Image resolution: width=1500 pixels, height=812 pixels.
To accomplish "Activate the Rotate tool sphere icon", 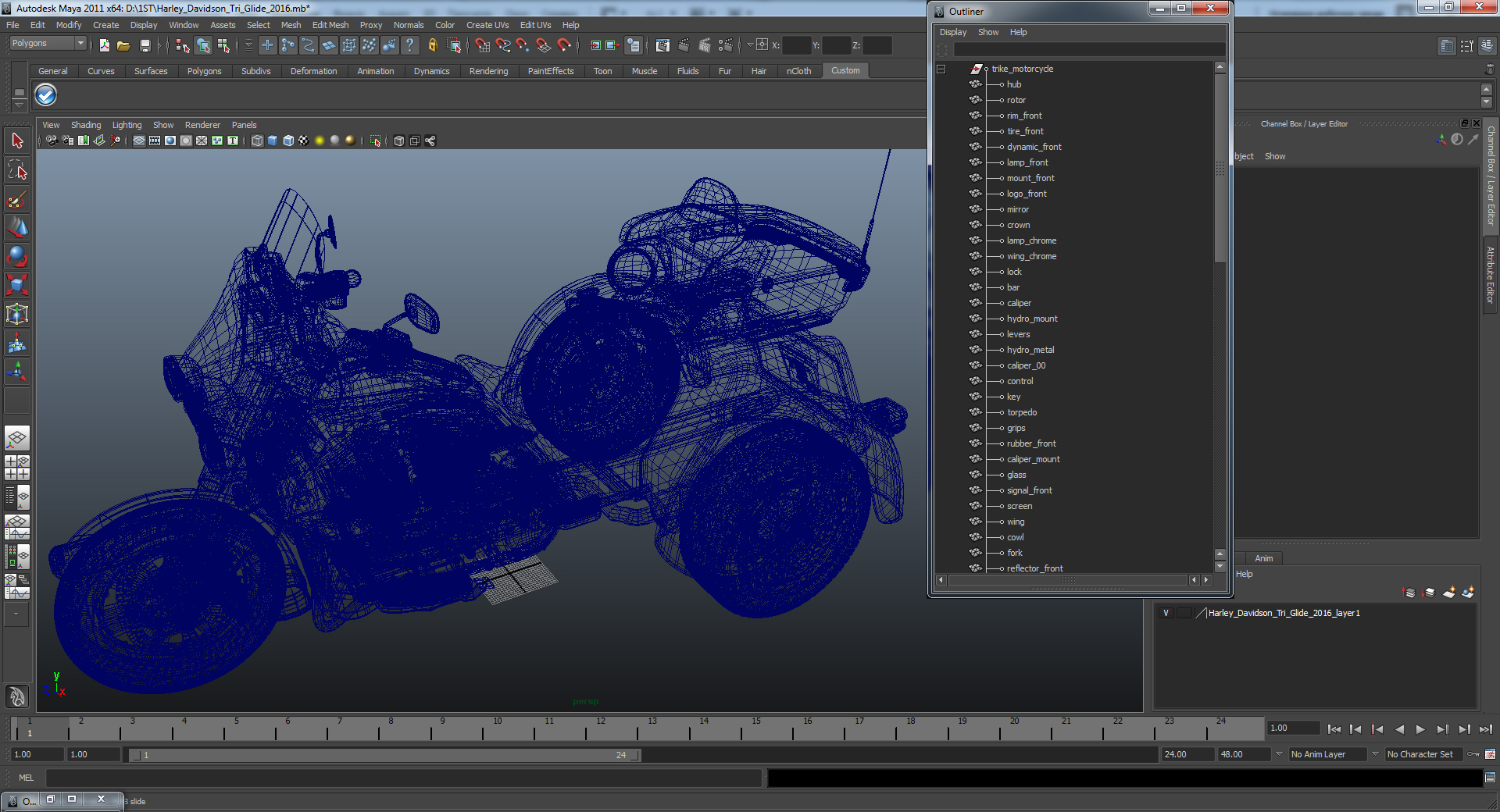I will coord(17,256).
